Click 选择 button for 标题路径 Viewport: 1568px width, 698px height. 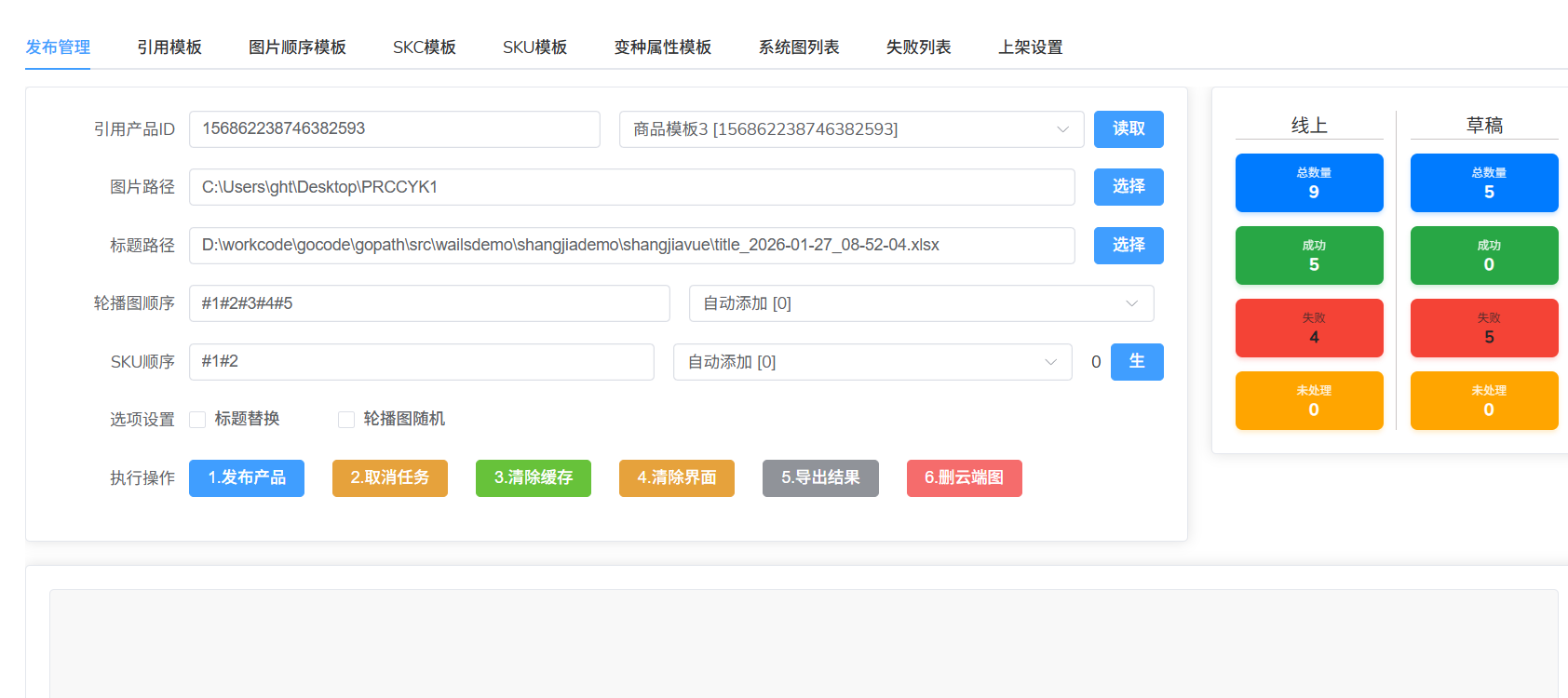1128,246
